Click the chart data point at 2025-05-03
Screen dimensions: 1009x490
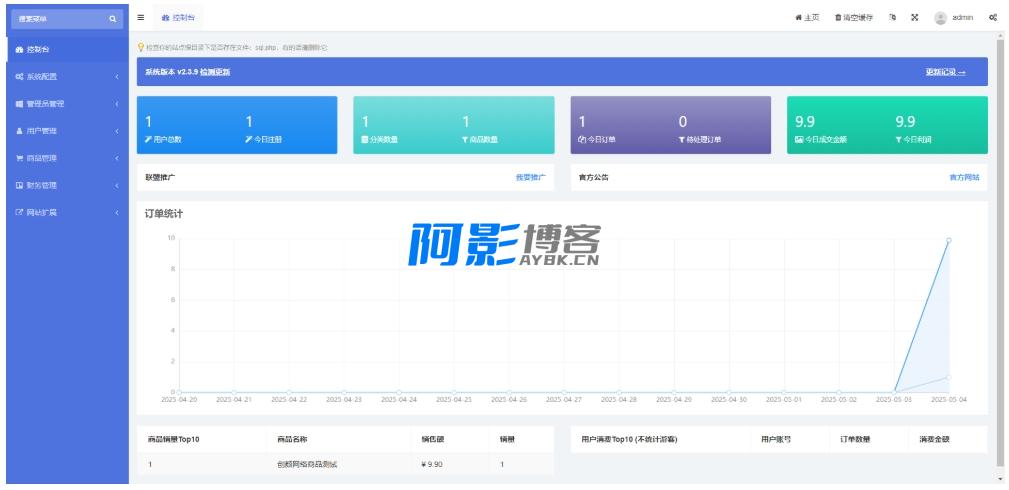(x=894, y=391)
